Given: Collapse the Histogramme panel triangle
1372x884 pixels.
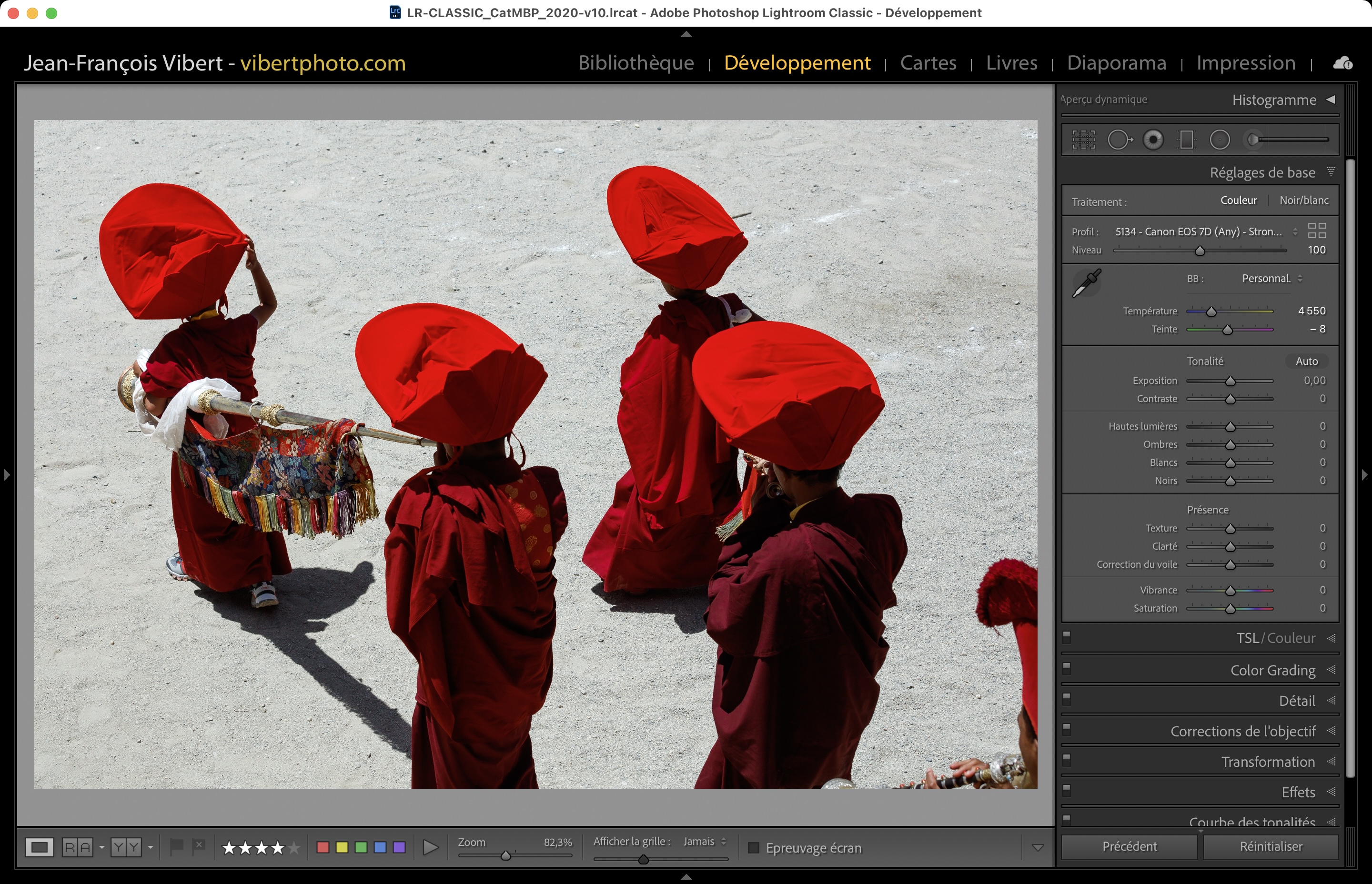Looking at the screenshot, I should click(1331, 99).
